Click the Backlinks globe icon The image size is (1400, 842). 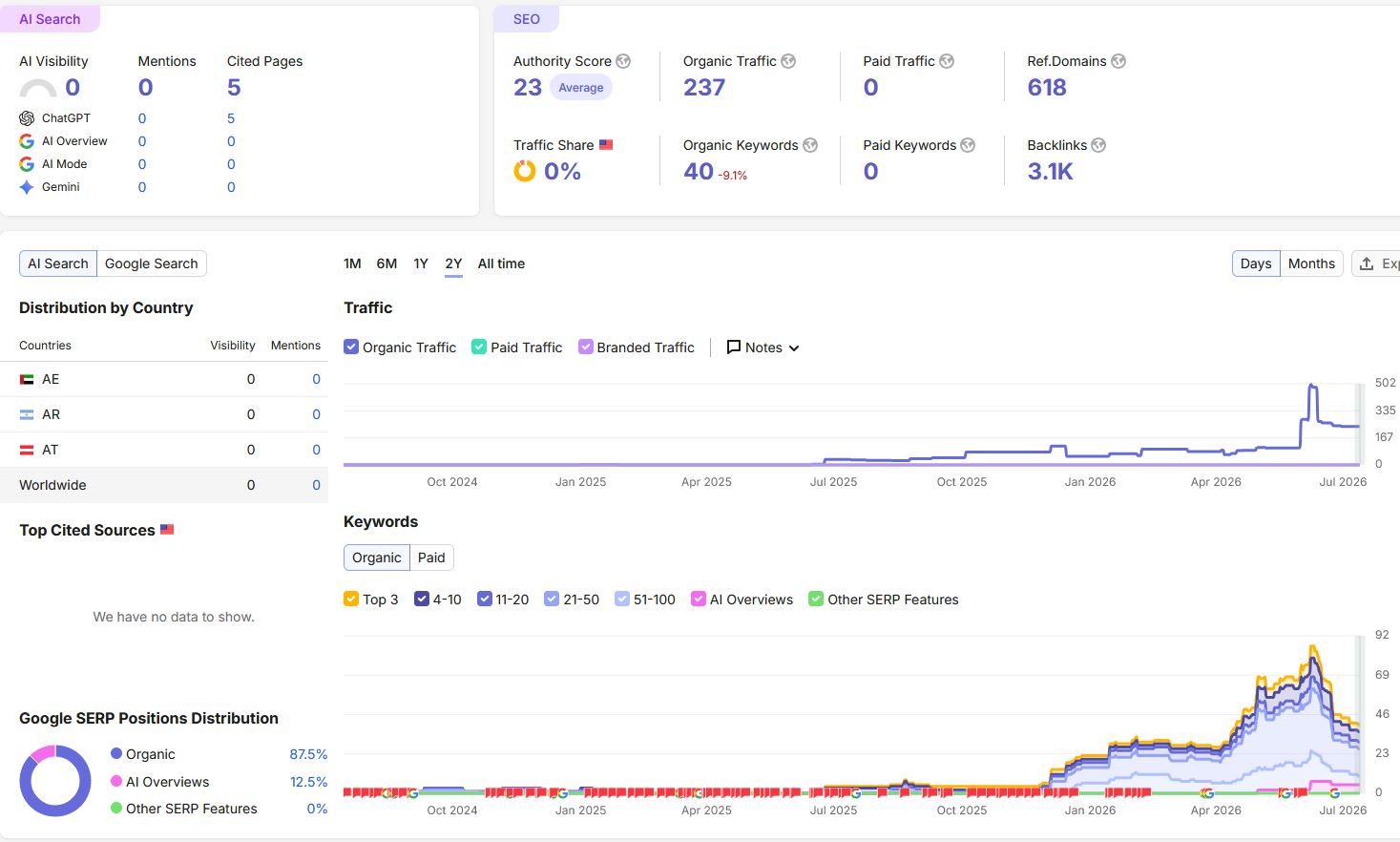click(x=1098, y=145)
